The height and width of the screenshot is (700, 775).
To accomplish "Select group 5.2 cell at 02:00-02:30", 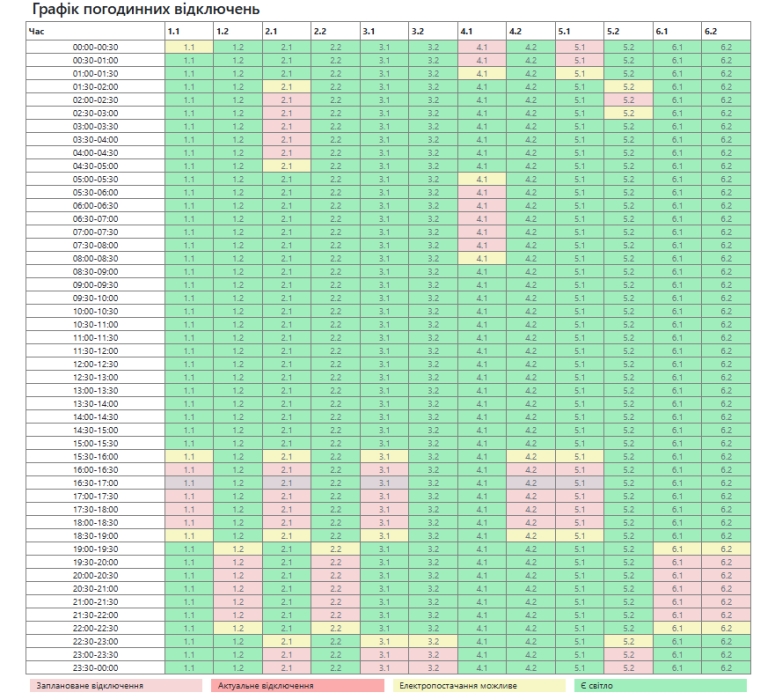I will pyautogui.click(x=629, y=99).
